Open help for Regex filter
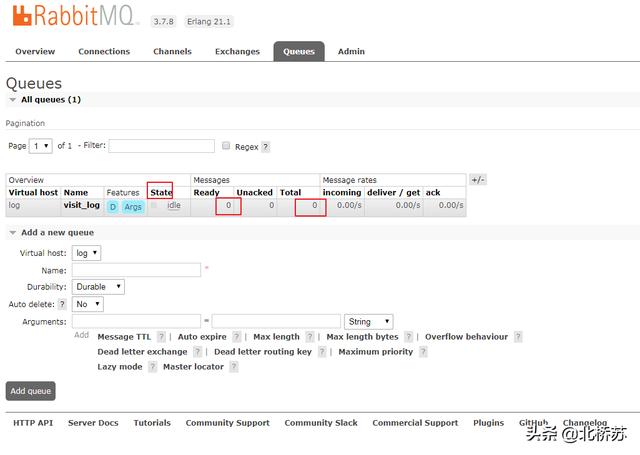Image resolution: width=640 pixels, height=455 pixels. (265, 147)
